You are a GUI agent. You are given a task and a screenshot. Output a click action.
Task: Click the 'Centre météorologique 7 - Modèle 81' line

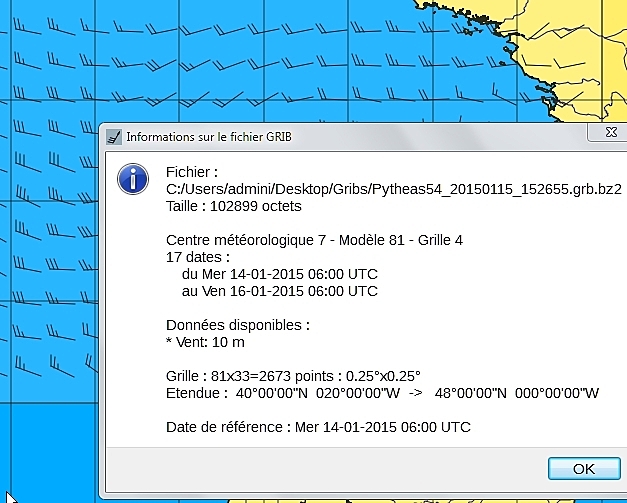pyautogui.click(x=314, y=240)
